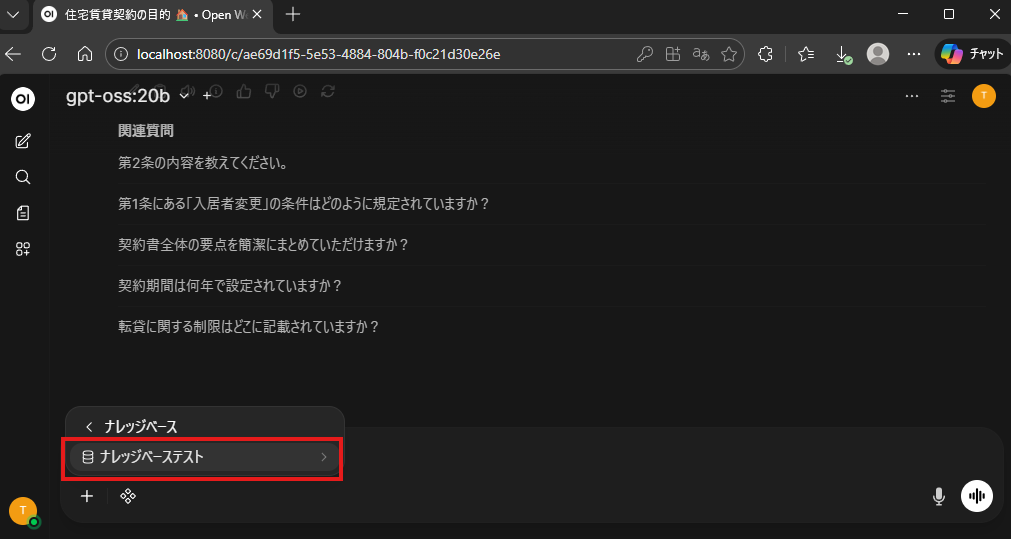Click the microphone dictation icon
Screen dimensions: 1011x539
click(x=938, y=496)
